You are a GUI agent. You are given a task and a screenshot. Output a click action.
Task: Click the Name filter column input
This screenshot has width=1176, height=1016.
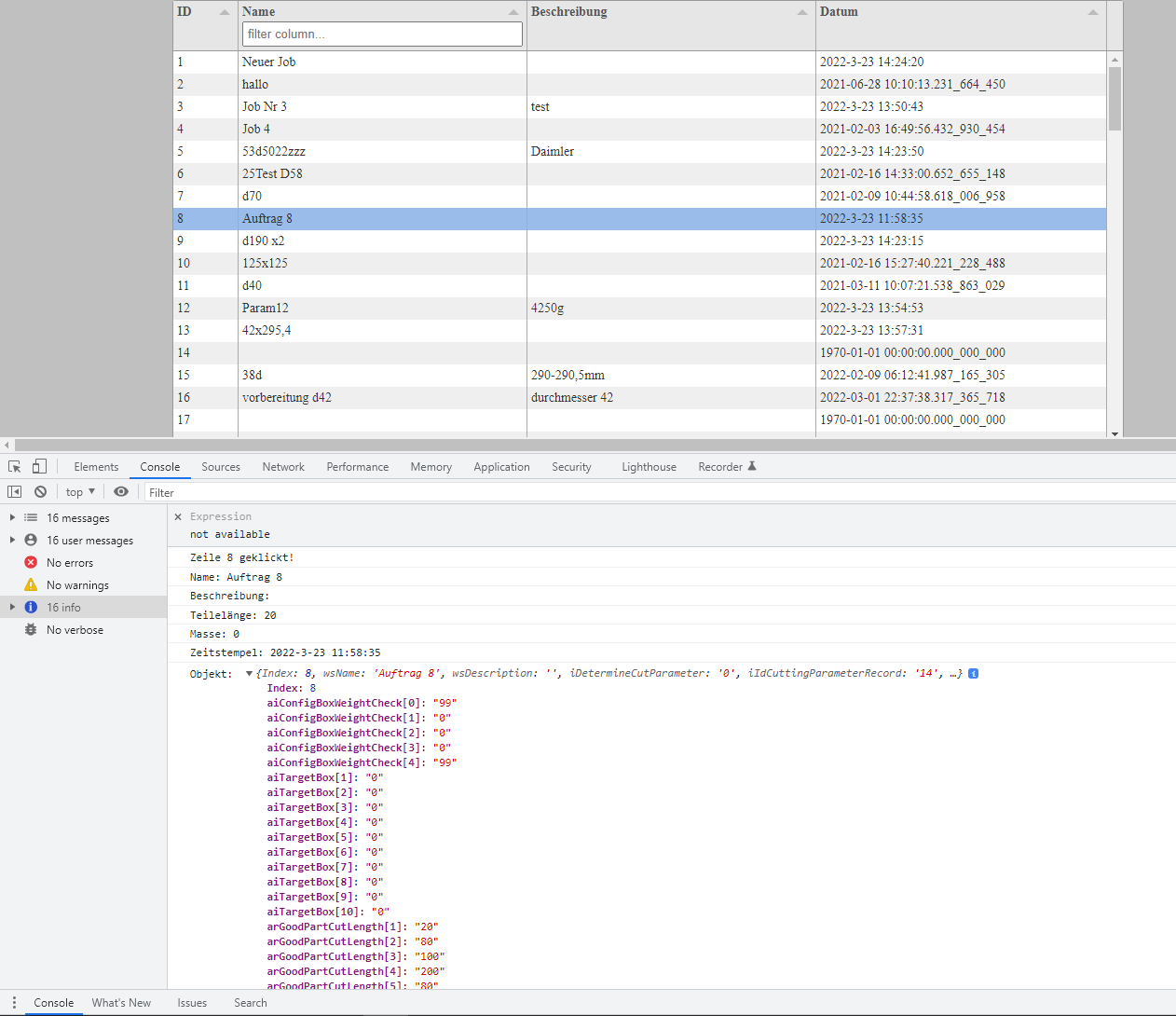coord(382,34)
